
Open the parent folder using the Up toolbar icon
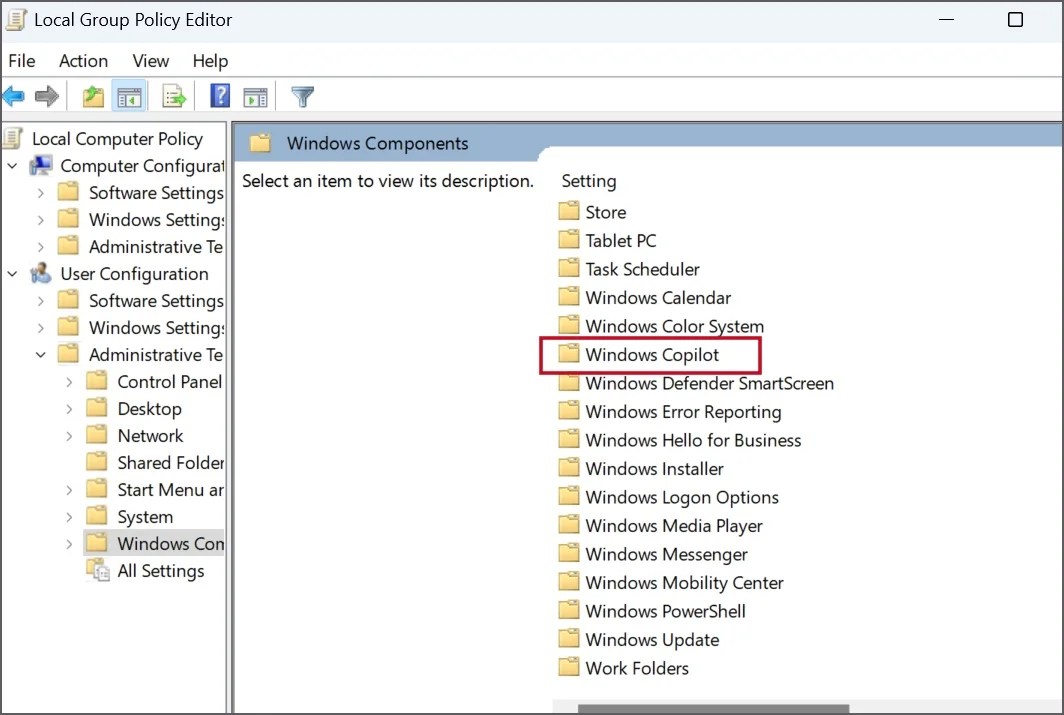click(92, 96)
